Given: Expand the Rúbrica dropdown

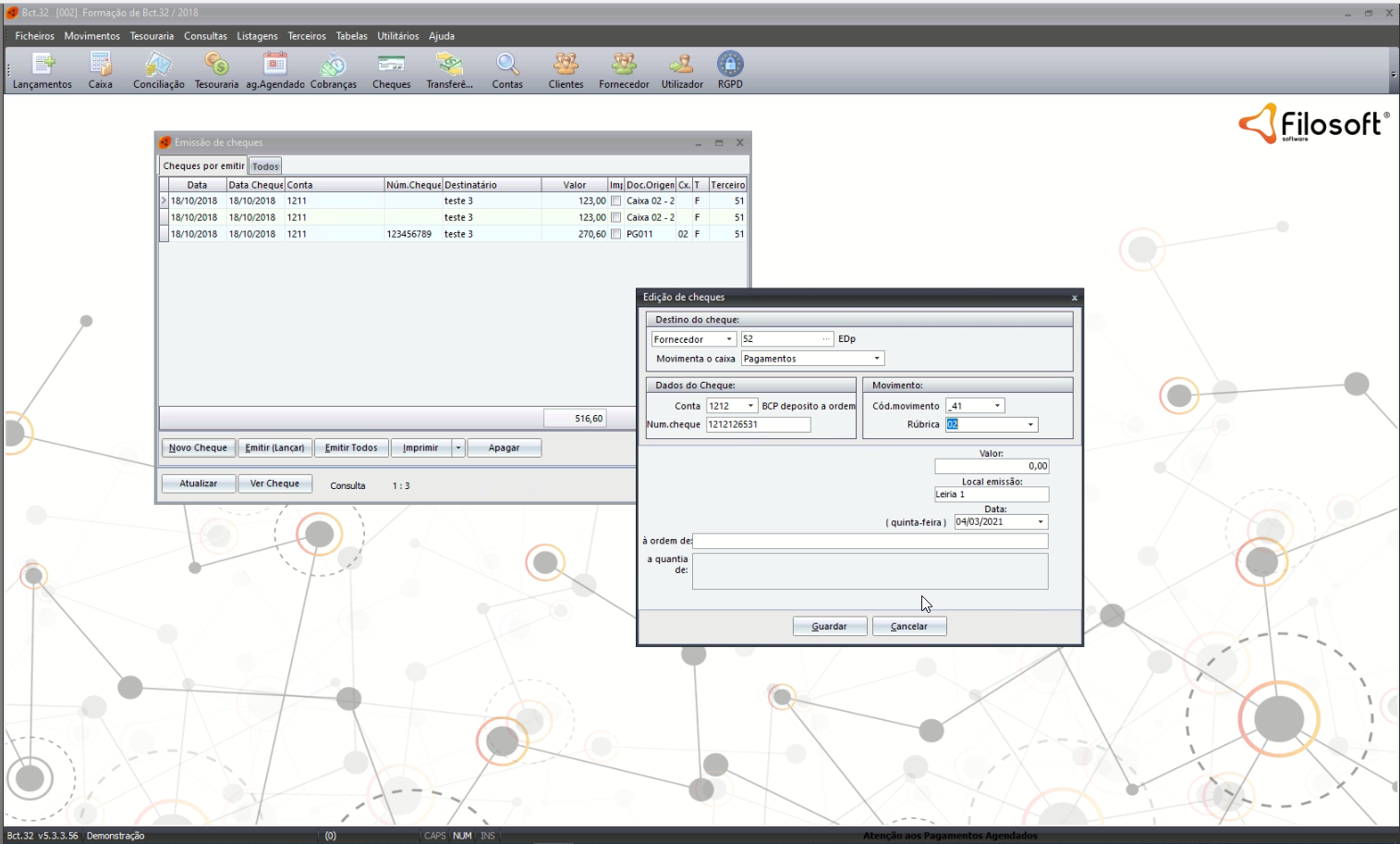Looking at the screenshot, I should click(1030, 425).
